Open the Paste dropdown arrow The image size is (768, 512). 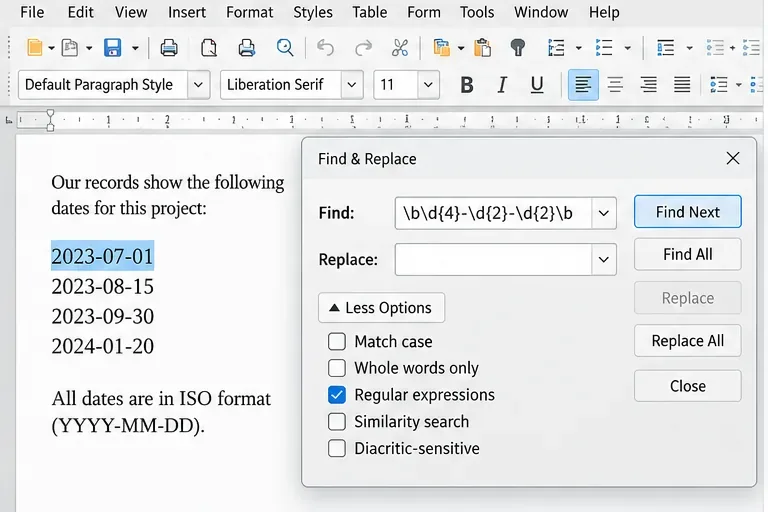[461, 48]
